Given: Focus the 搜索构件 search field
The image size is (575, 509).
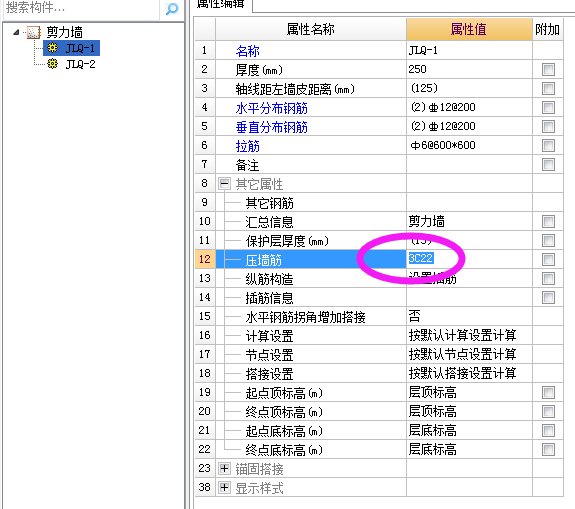Looking at the screenshot, I should point(81,8).
